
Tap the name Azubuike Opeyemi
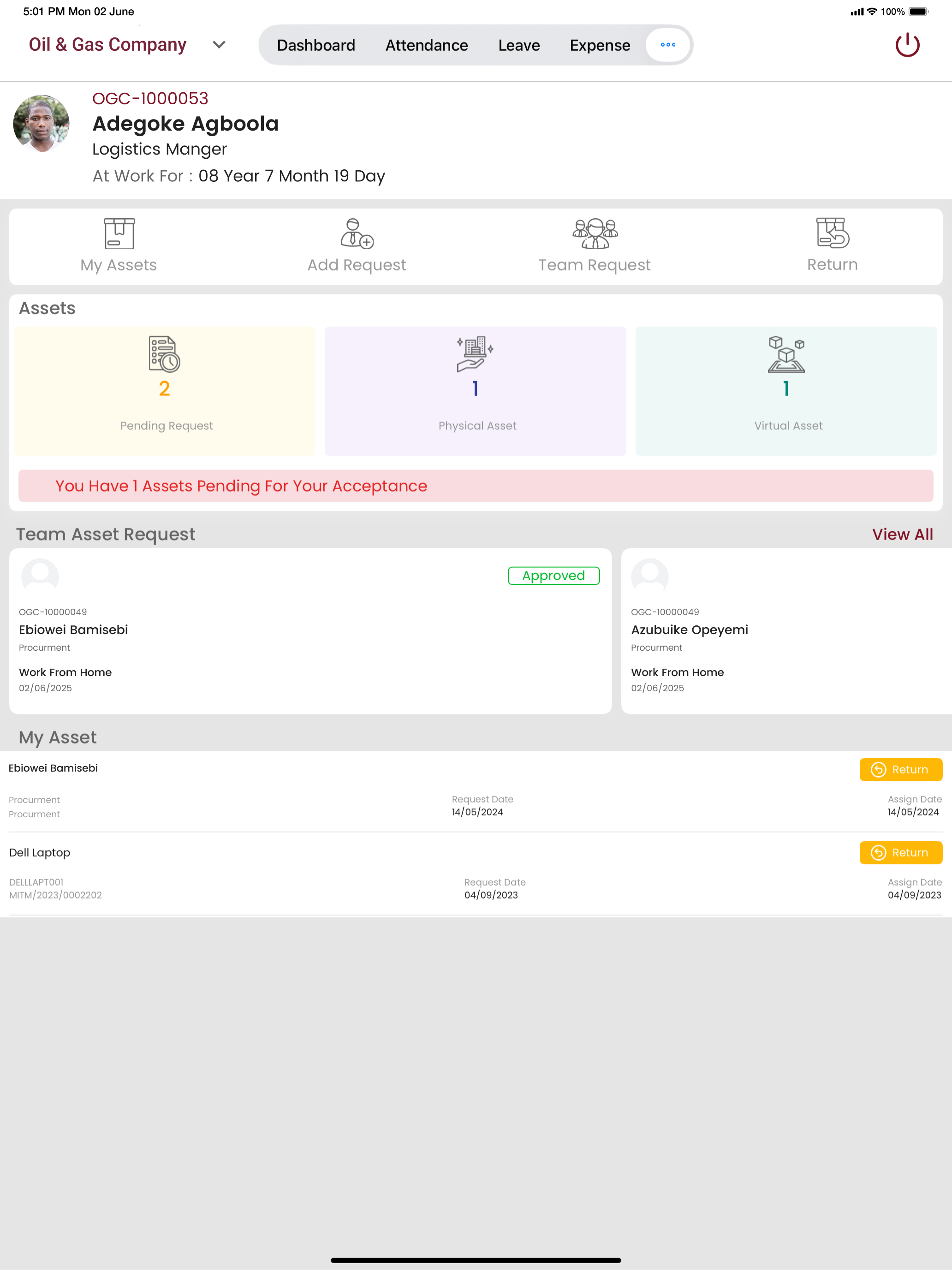pos(689,630)
